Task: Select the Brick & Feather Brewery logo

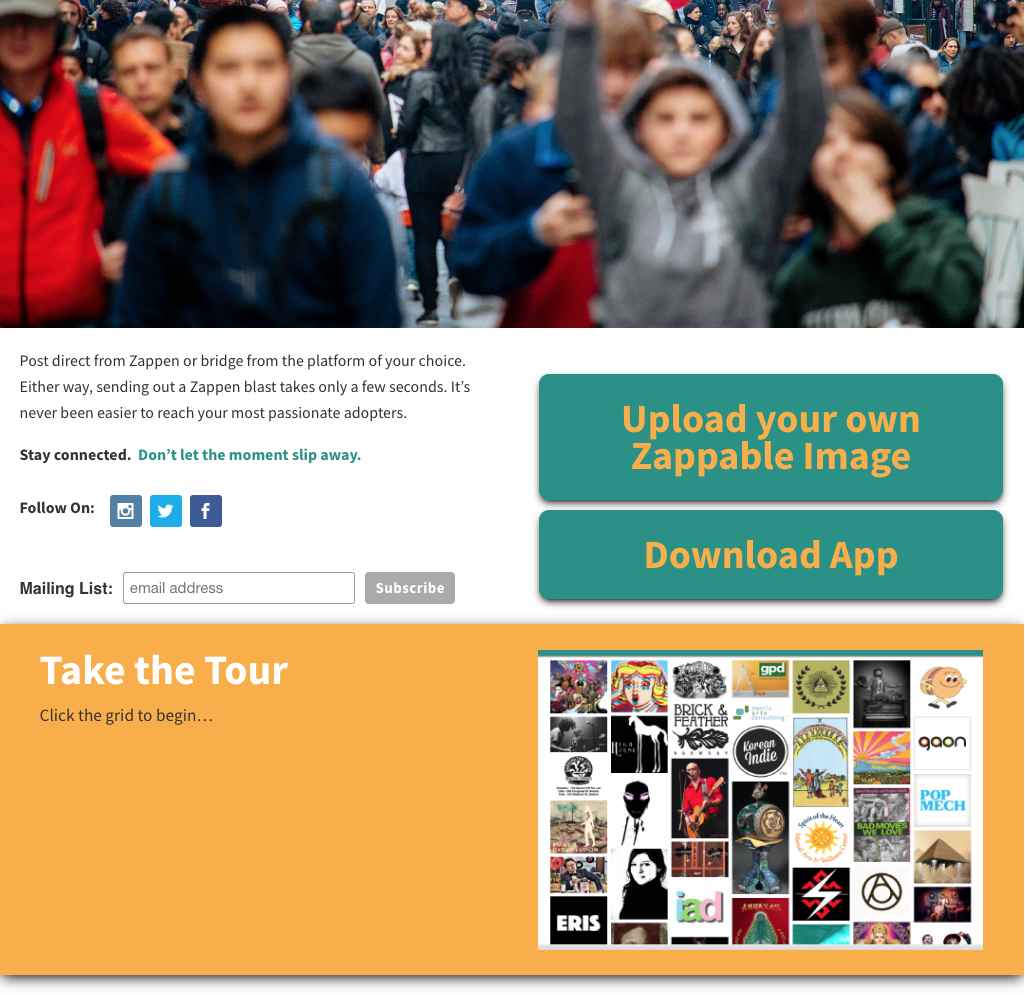Action: (x=700, y=729)
